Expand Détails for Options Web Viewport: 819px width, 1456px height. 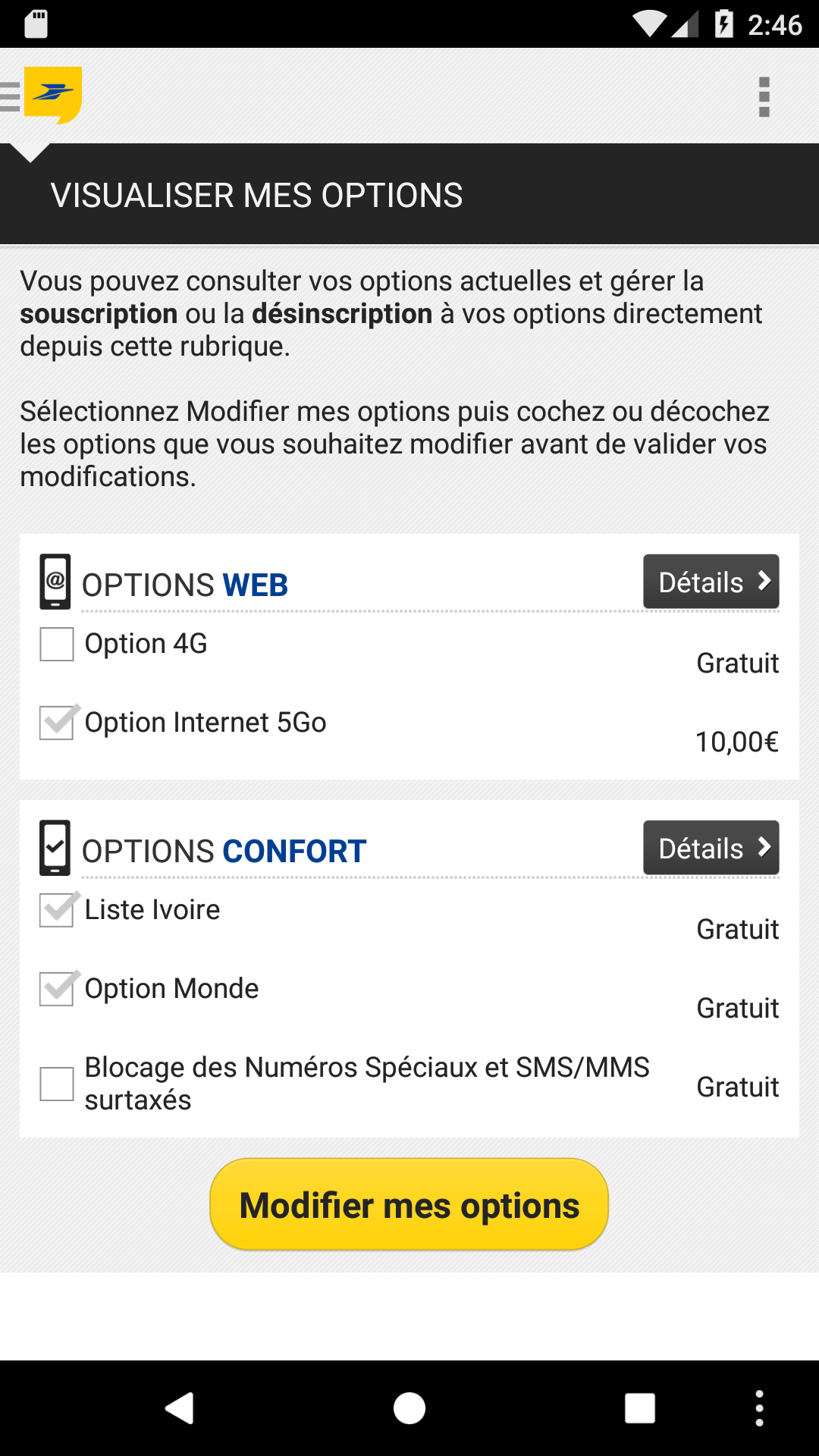[711, 582]
